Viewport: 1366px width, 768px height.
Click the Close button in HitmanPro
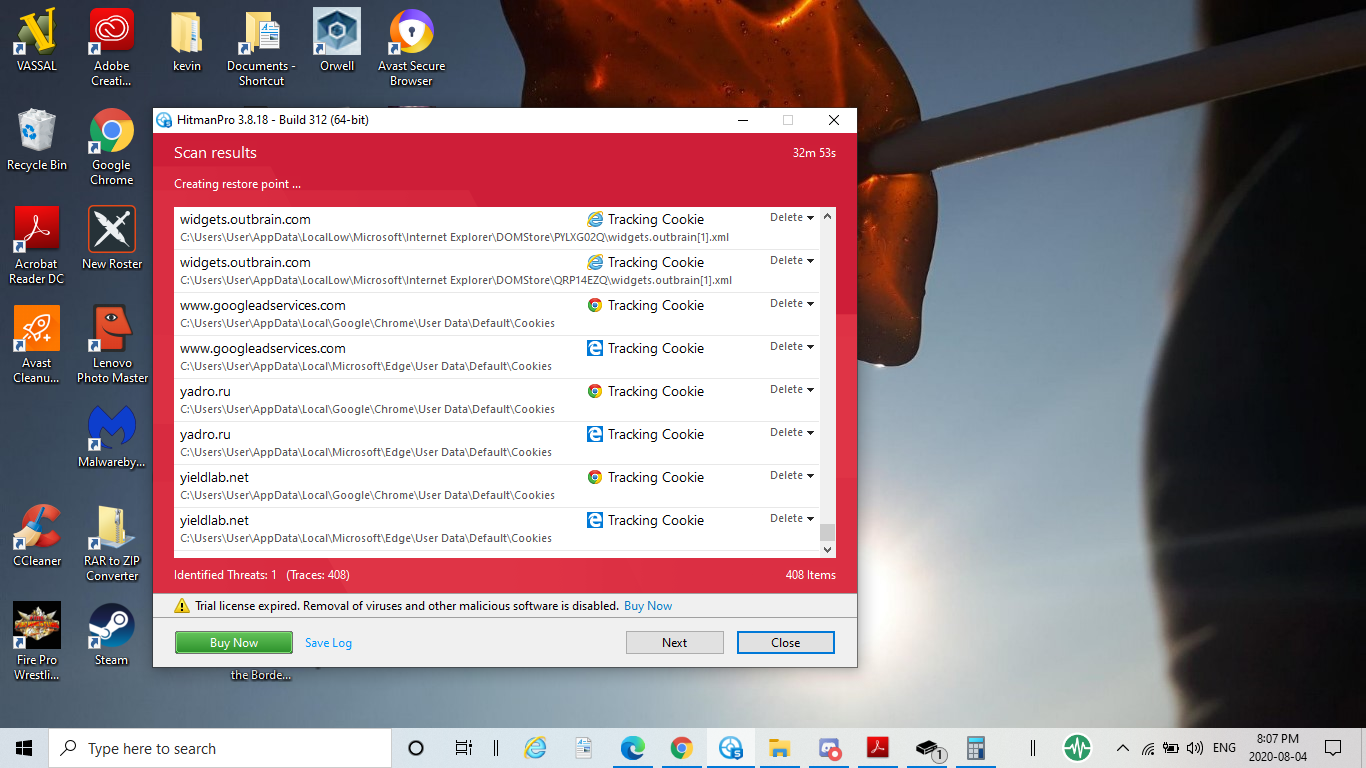point(785,643)
